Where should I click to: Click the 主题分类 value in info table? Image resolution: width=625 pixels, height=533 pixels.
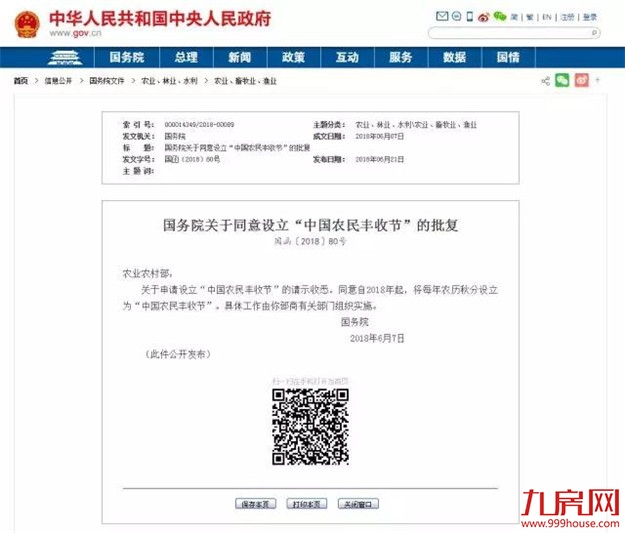(416, 125)
